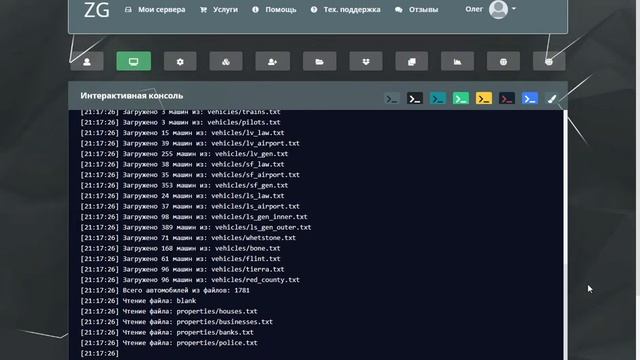Open the area chart statistics button
This screenshot has width=640, height=360.
click(458, 62)
